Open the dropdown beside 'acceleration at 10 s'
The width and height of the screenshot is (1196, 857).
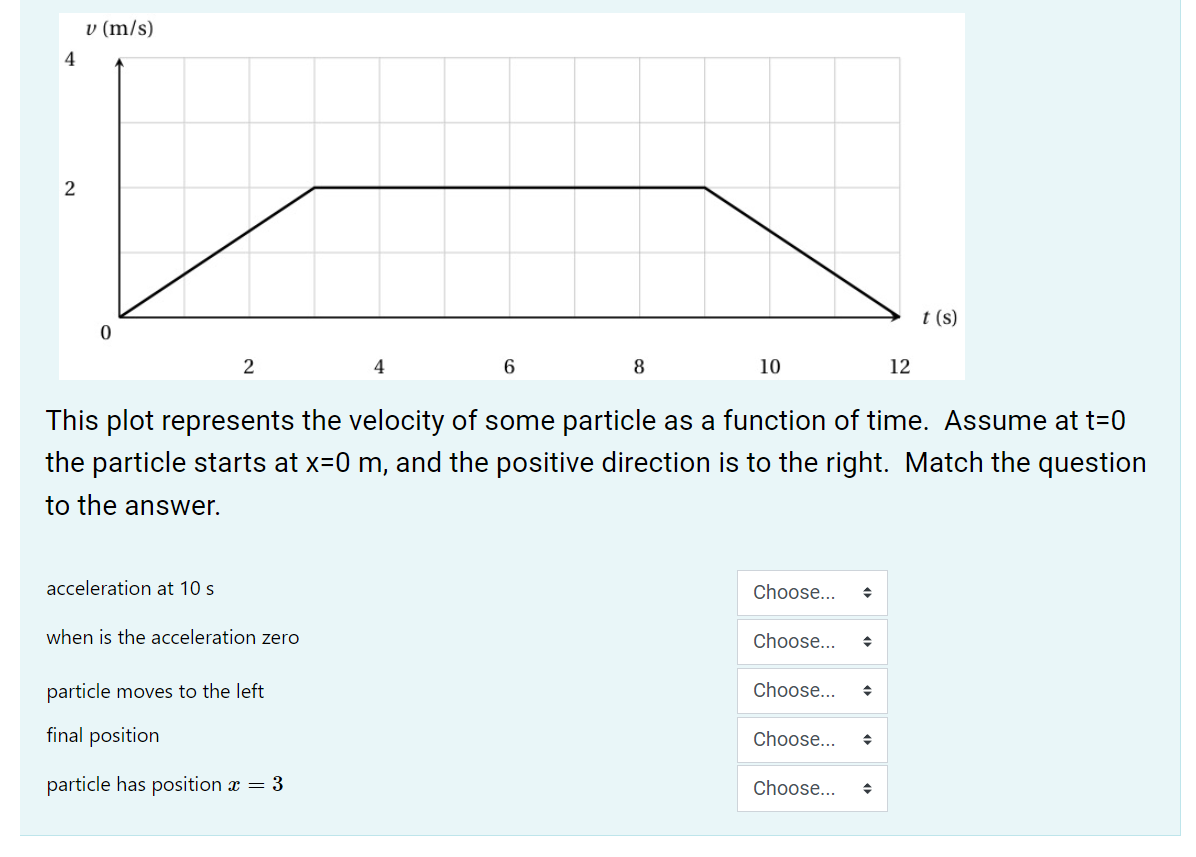pyautogui.click(x=811, y=592)
